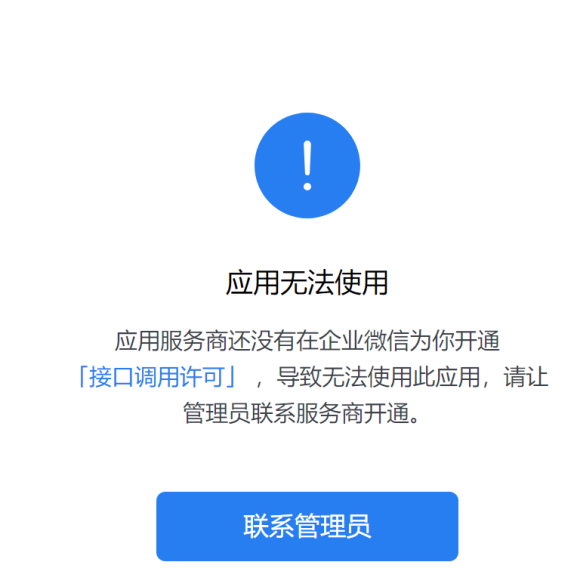The height and width of the screenshot is (574, 581).
Task: Open the 「接口调用许可」 link
Action: click(x=157, y=377)
